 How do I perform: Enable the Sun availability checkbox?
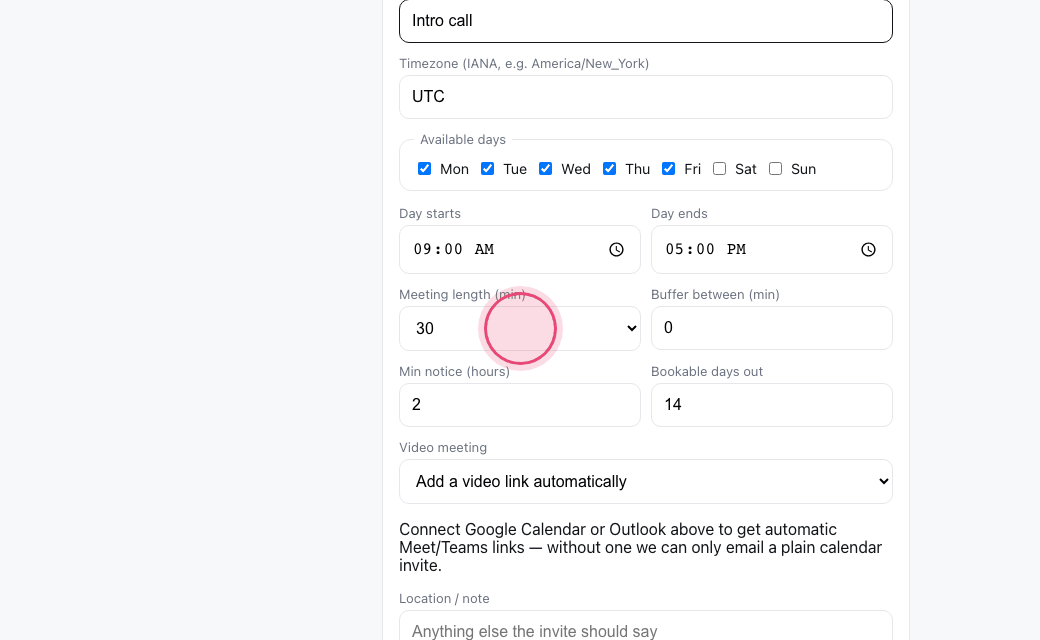click(775, 168)
